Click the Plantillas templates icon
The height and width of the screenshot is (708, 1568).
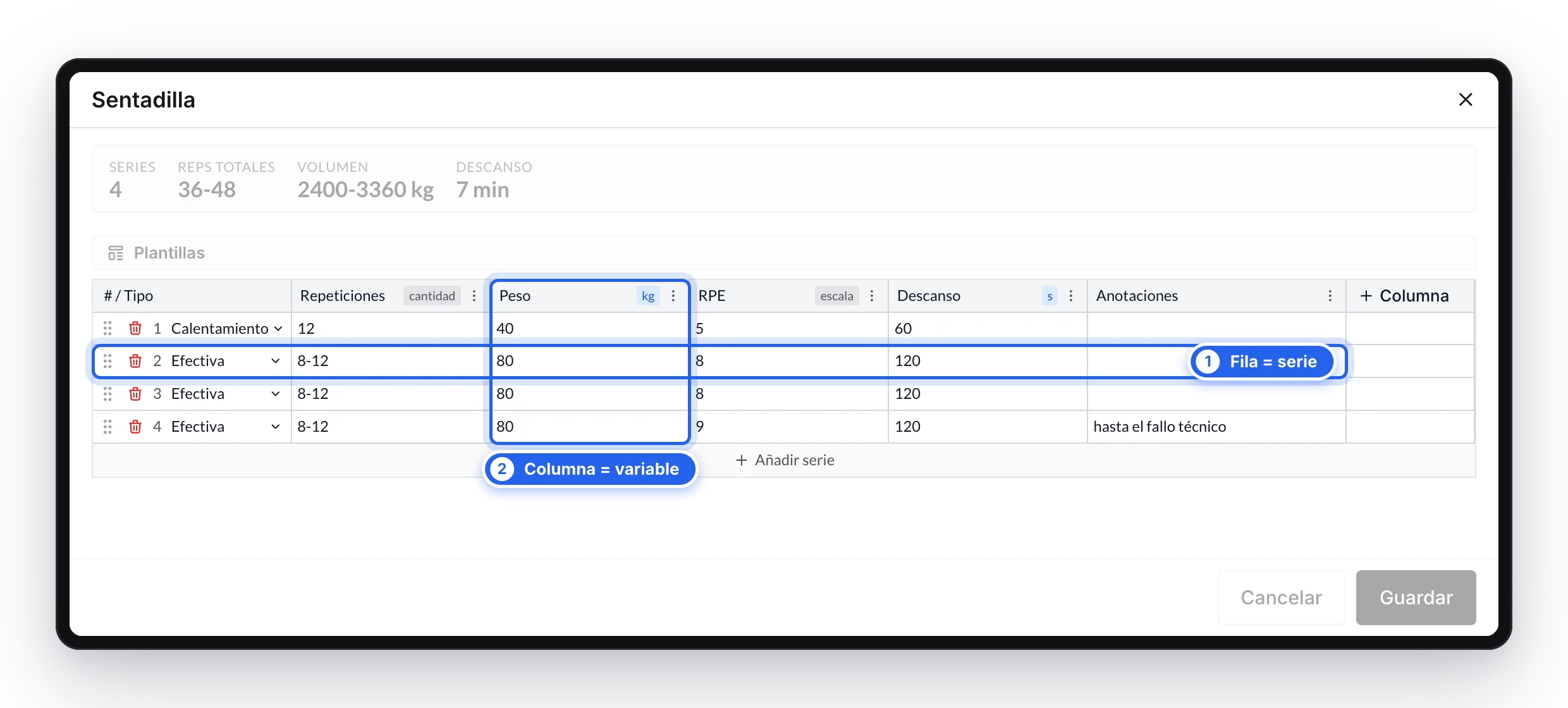pyautogui.click(x=116, y=253)
